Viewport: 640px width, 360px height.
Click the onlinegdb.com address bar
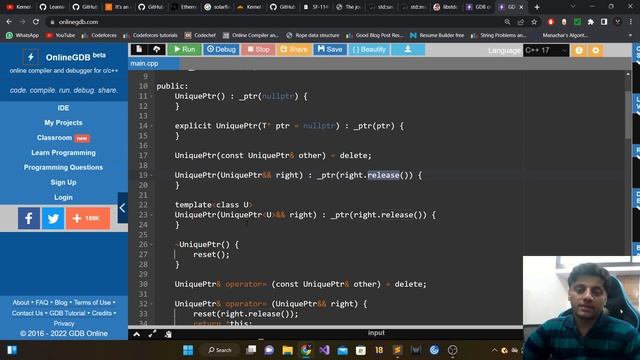(x=273, y=22)
